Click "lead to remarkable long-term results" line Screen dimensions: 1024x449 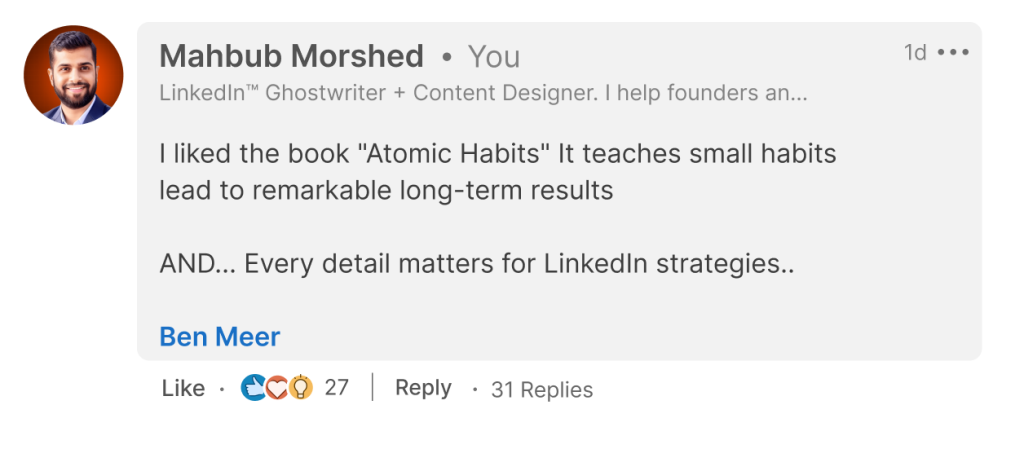pyautogui.click(x=387, y=191)
